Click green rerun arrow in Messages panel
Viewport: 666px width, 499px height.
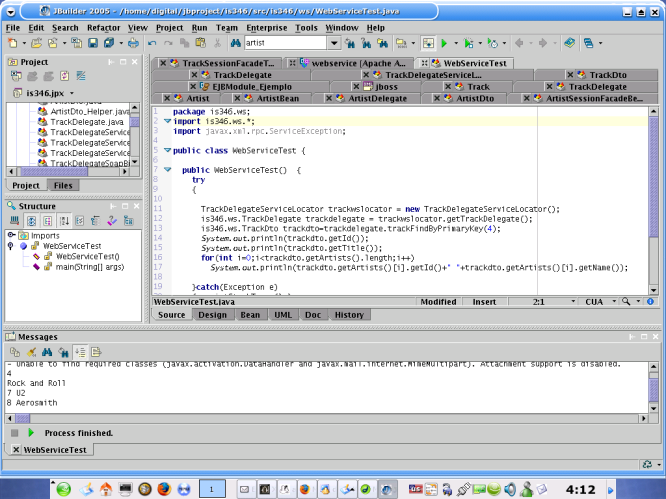click(31, 433)
